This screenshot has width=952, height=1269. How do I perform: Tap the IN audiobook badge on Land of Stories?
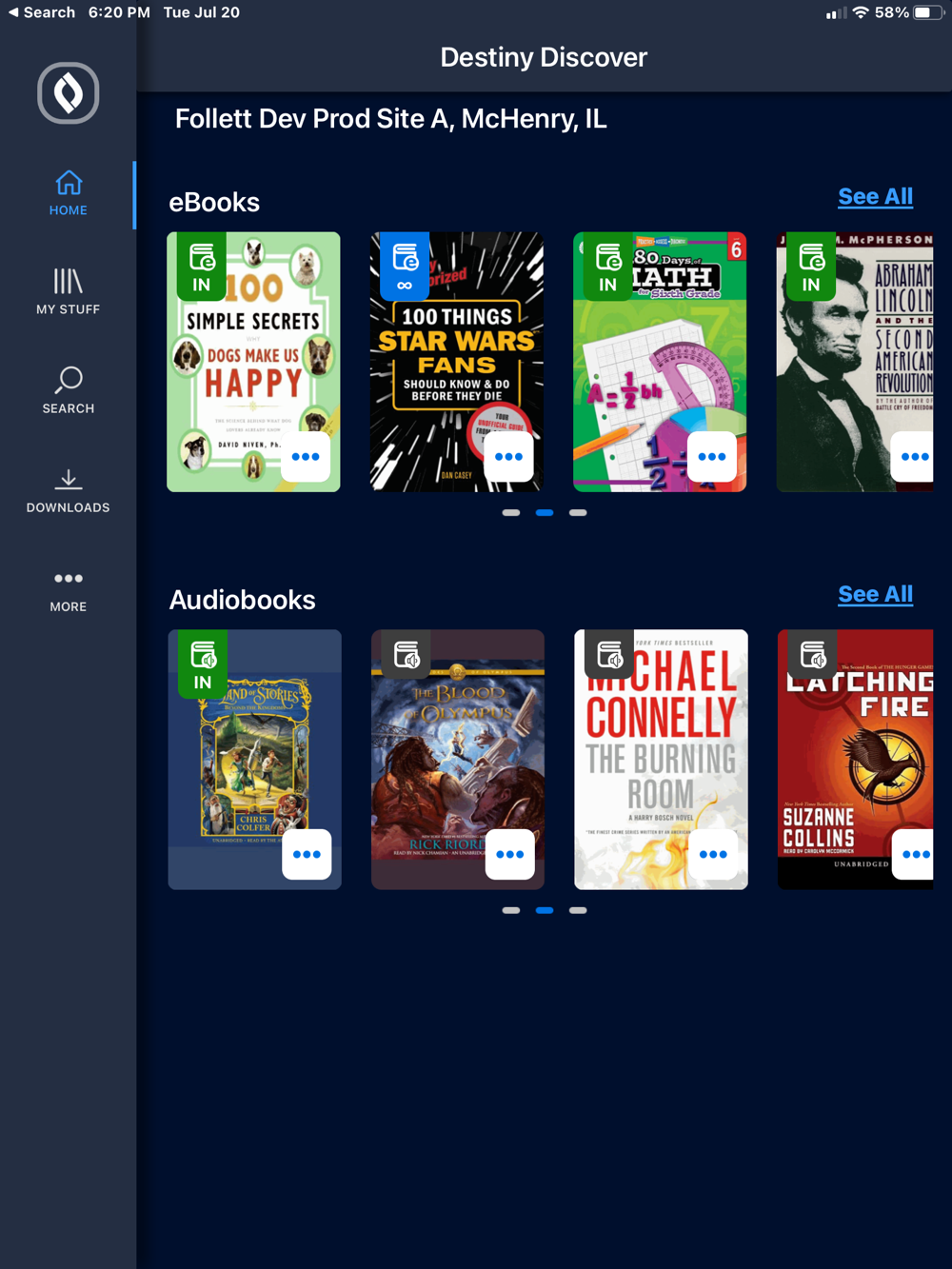[x=203, y=664]
